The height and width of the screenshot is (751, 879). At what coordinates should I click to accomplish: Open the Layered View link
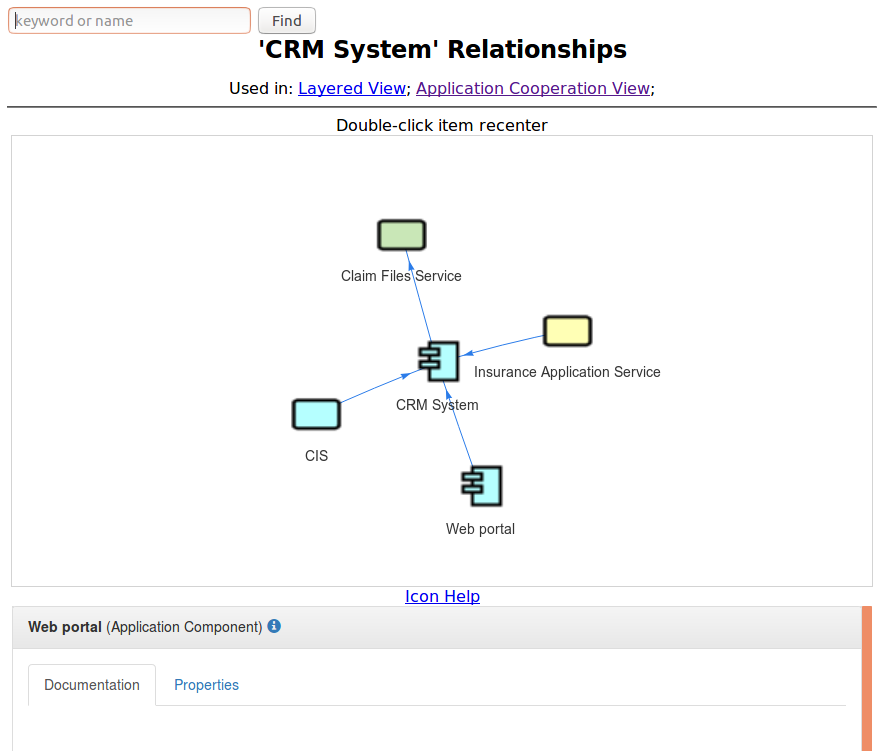[352, 88]
